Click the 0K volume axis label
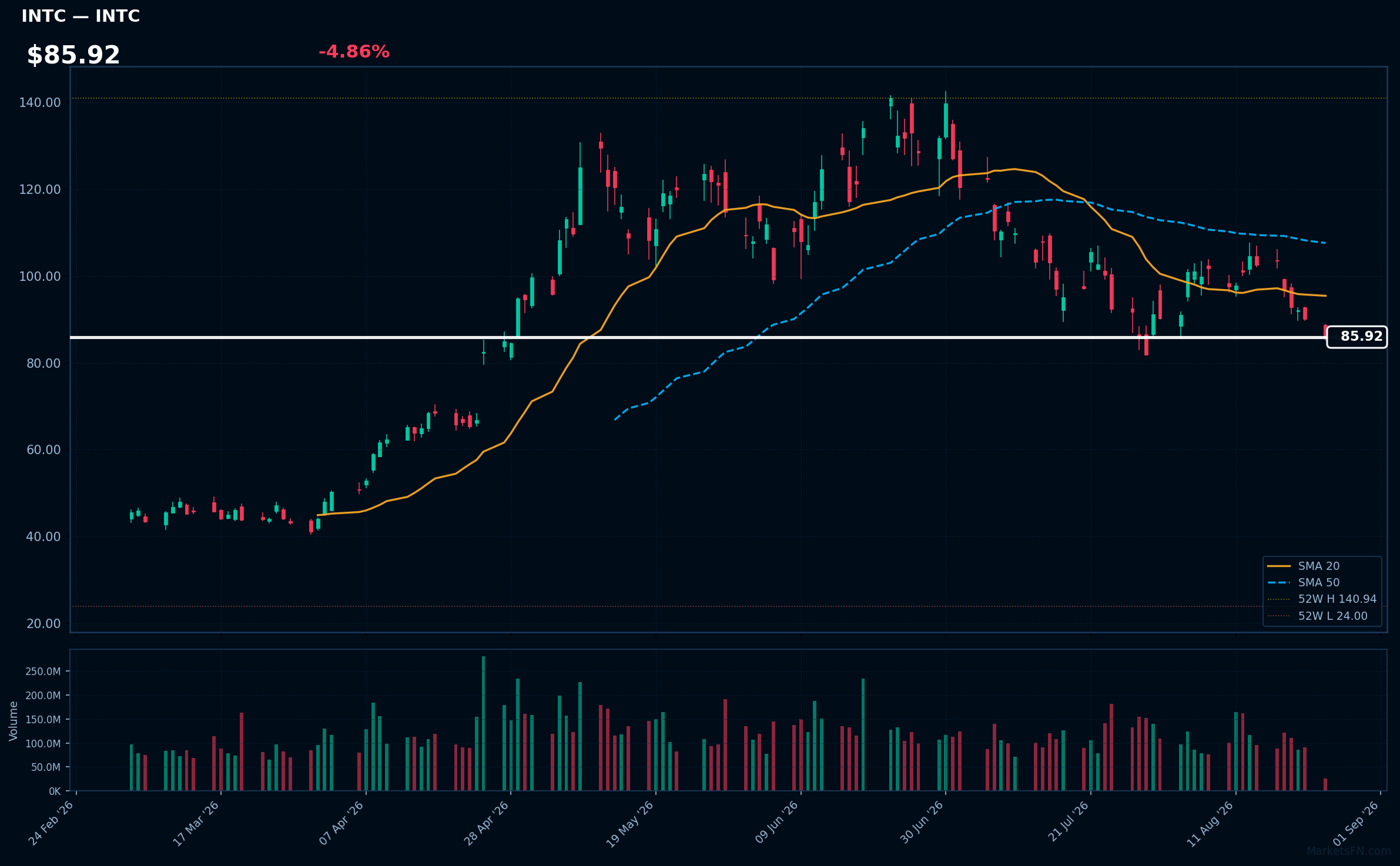Image resolution: width=1400 pixels, height=866 pixels. click(55, 791)
